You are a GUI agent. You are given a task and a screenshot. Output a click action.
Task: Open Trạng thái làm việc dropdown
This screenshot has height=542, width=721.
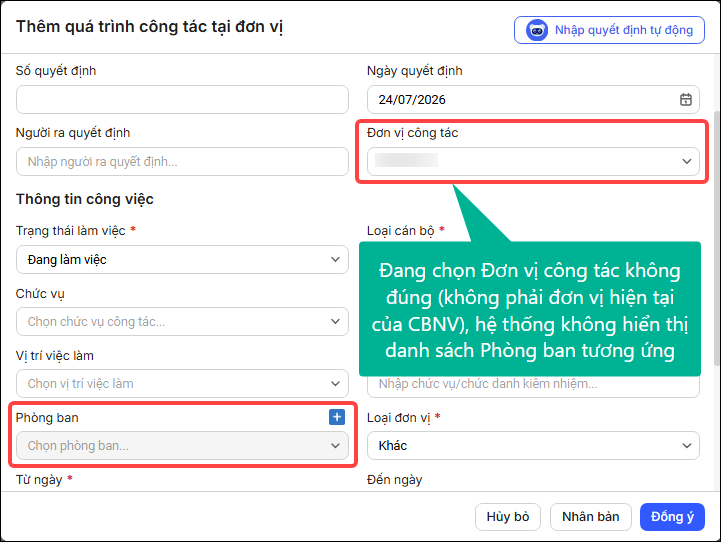click(182, 260)
